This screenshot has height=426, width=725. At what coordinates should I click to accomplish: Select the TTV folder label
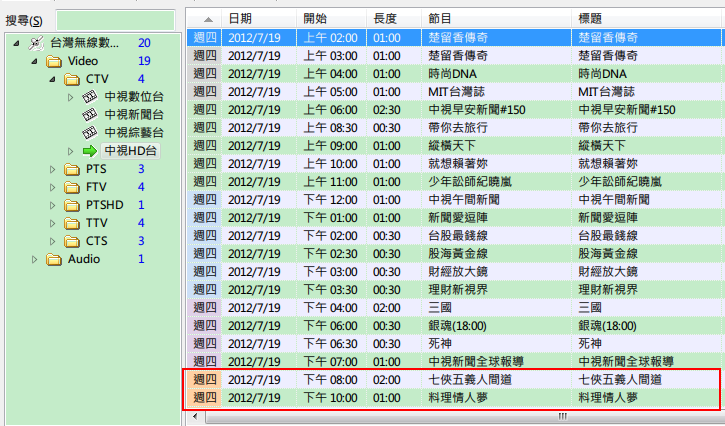(97, 223)
